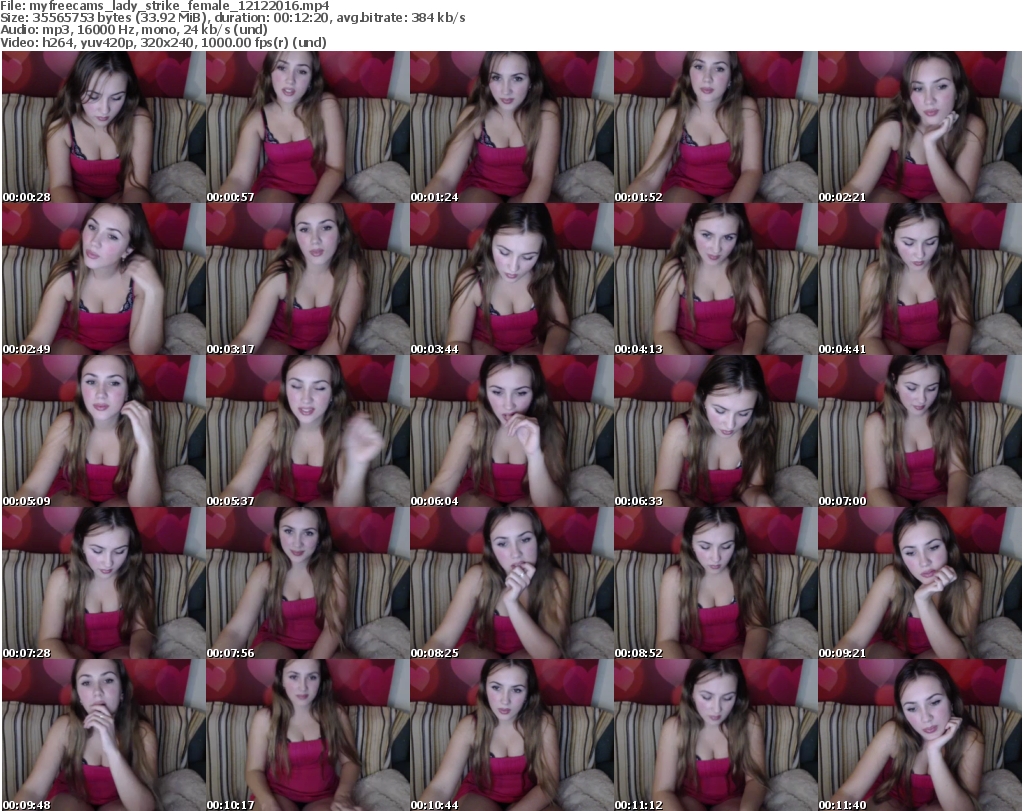The height and width of the screenshot is (811, 1024).
Task: Click the File name header line
Action: click(165, 6)
